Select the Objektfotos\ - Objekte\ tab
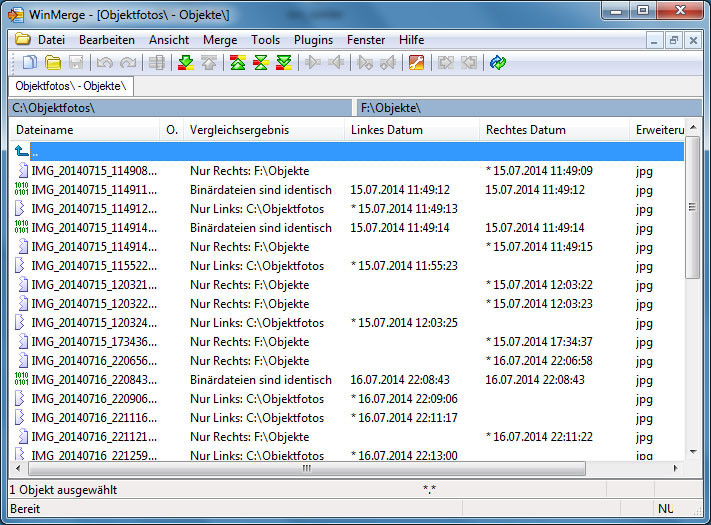Image resolution: width=711 pixels, height=525 pixels. pyautogui.click(x=71, y=86)
